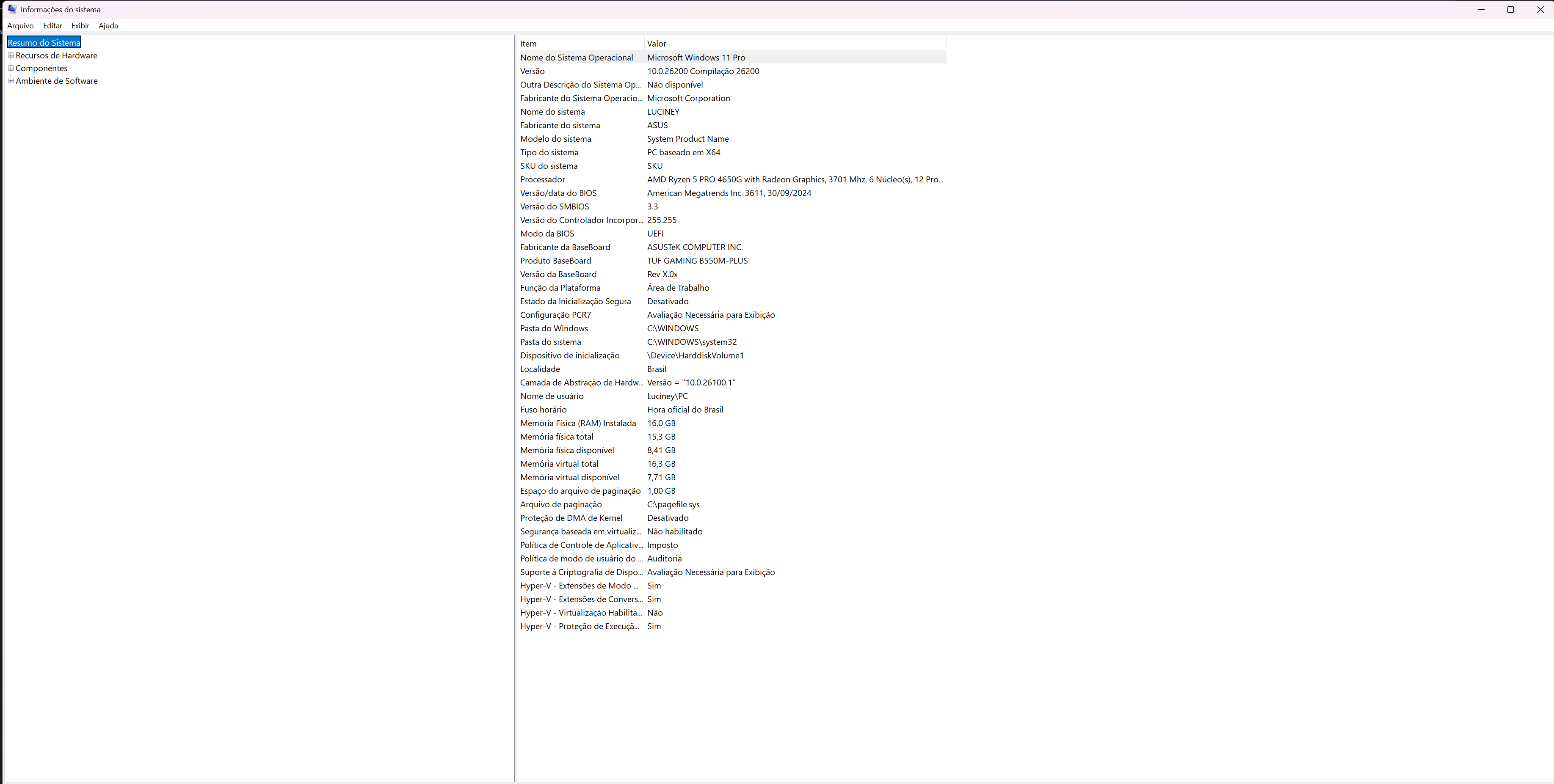The width and height of the screenshot is (1554, 784).
Task: Click the 7,71 GB value
Action: 661,477
